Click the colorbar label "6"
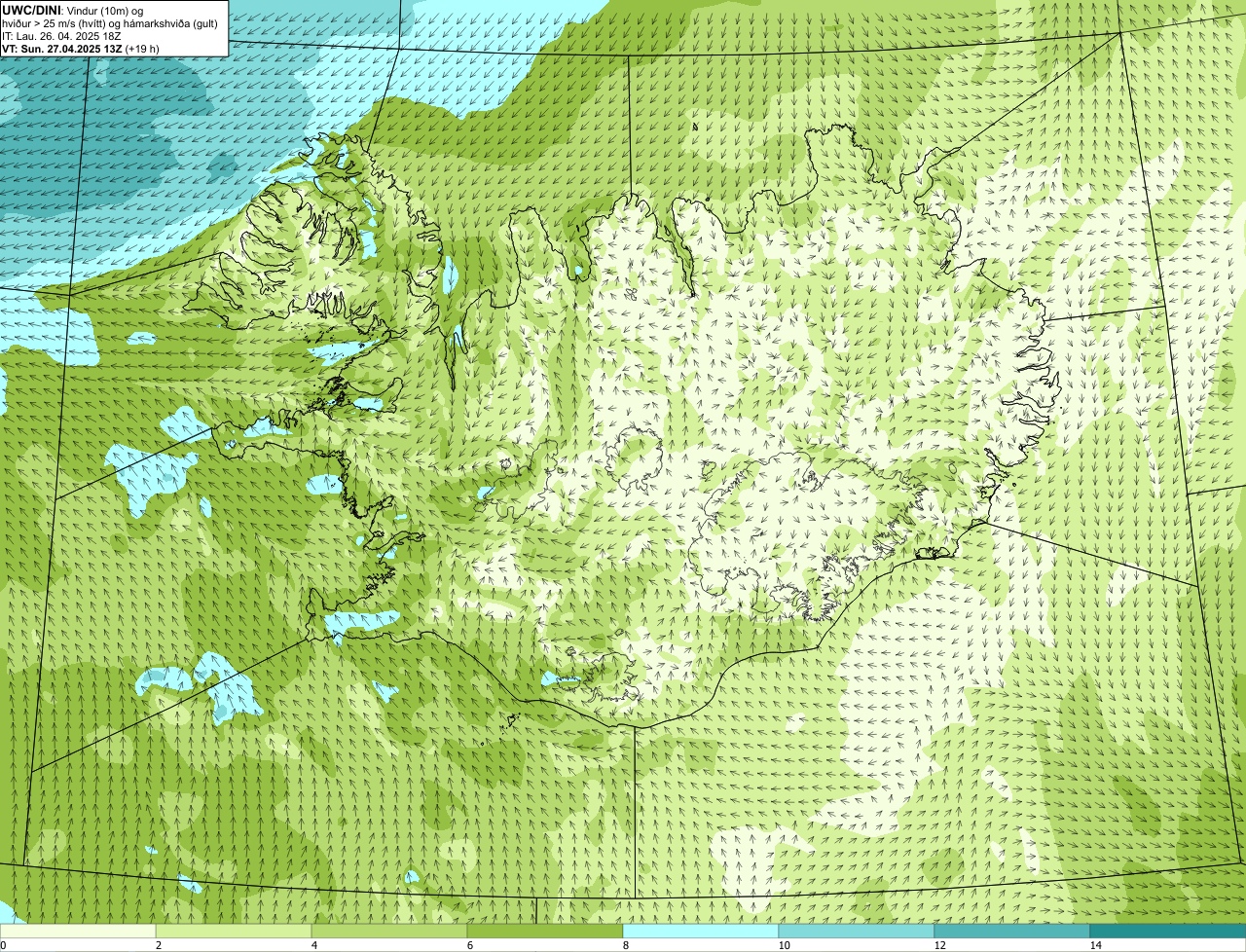The image size is (1246, 952). (x=469, y=945)
